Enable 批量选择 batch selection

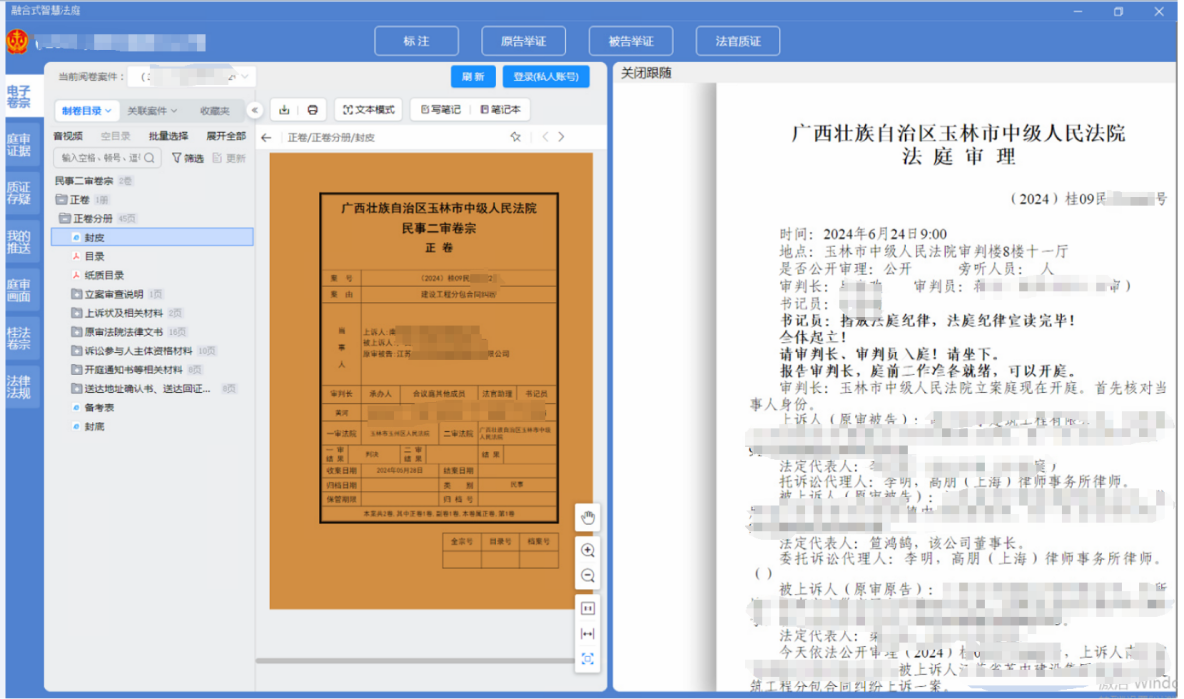[168, 136]
